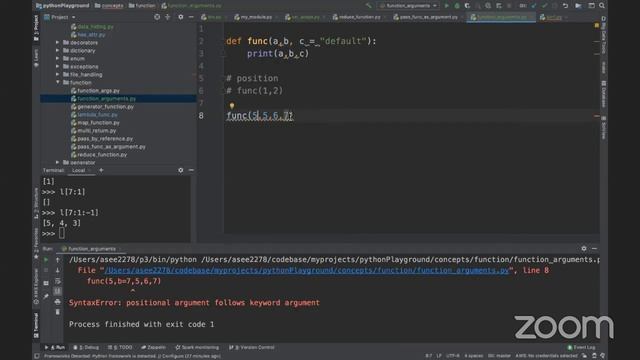Rerun with the green play icon in Run panel
Screen dimensions: 640x360
pyautogui.click(x=46, y=260)
